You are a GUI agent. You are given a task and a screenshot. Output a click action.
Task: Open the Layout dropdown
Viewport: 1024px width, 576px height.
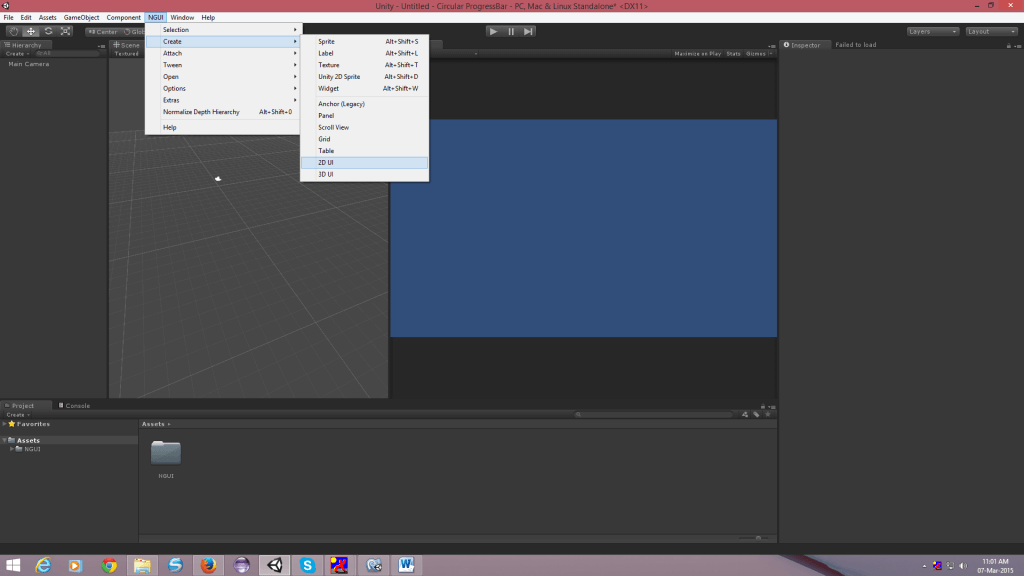click(x=991, y=31)
